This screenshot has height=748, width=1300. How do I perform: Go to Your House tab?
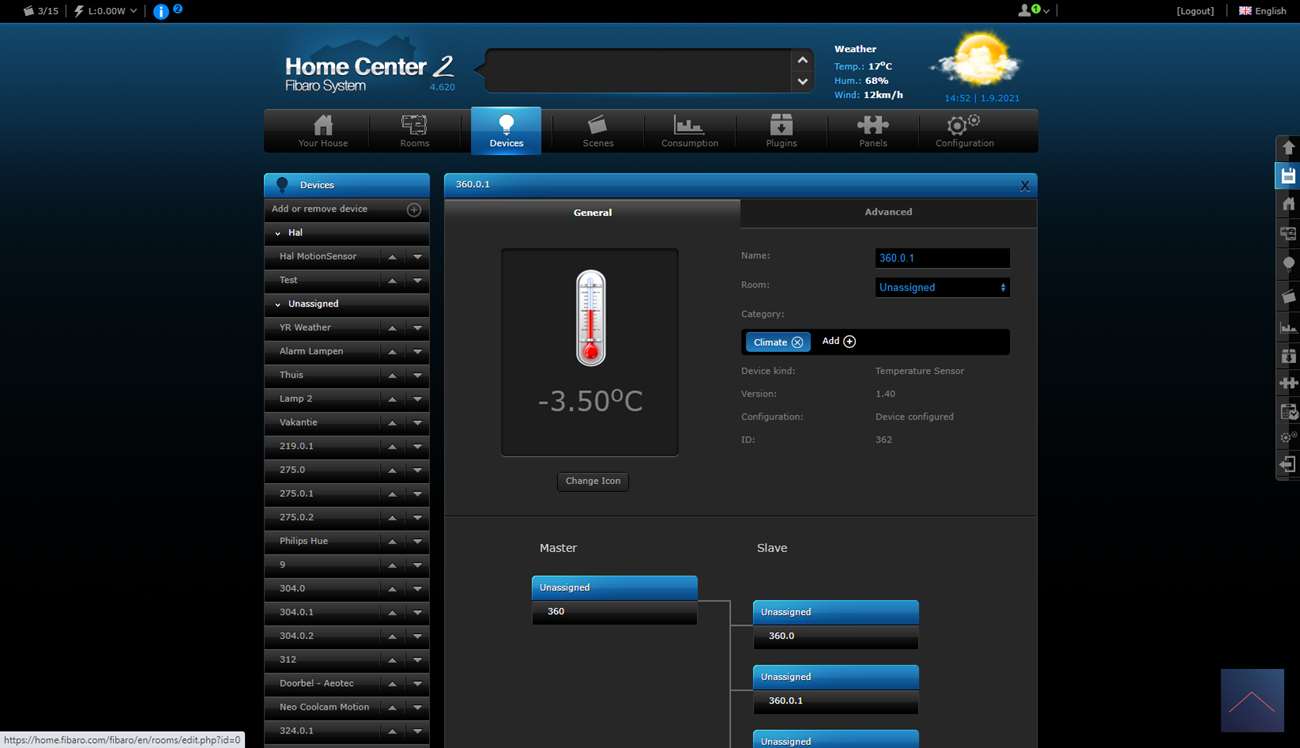(x=323, y=131)
